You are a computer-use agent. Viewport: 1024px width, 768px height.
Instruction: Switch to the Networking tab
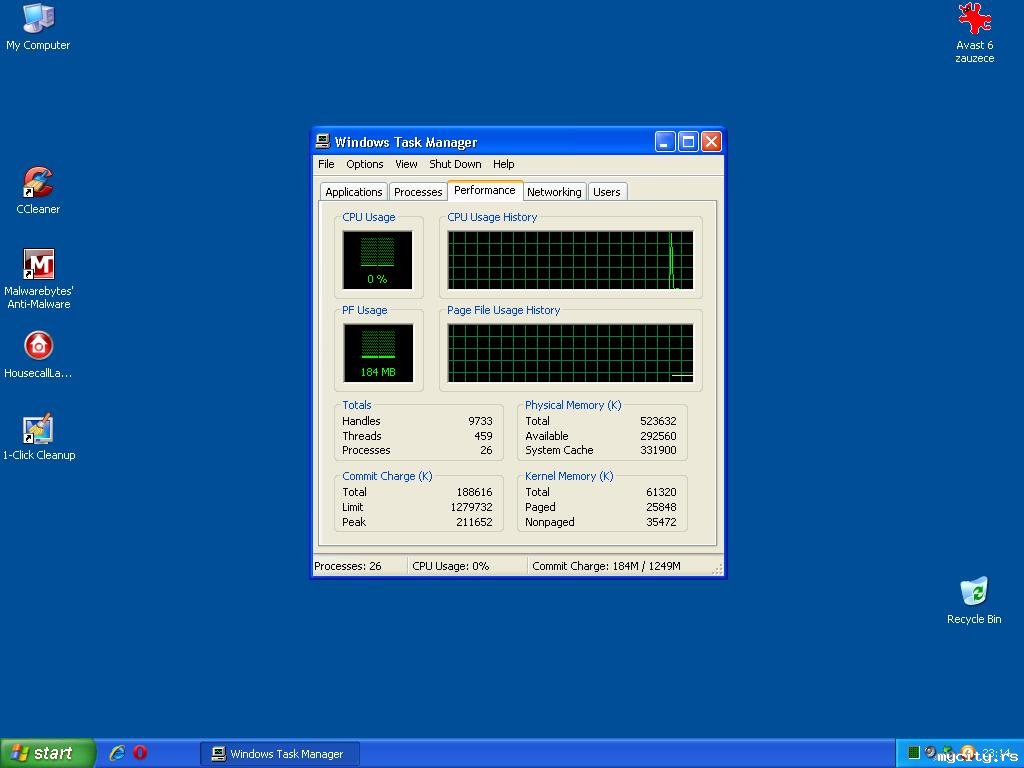coord(554,191)
